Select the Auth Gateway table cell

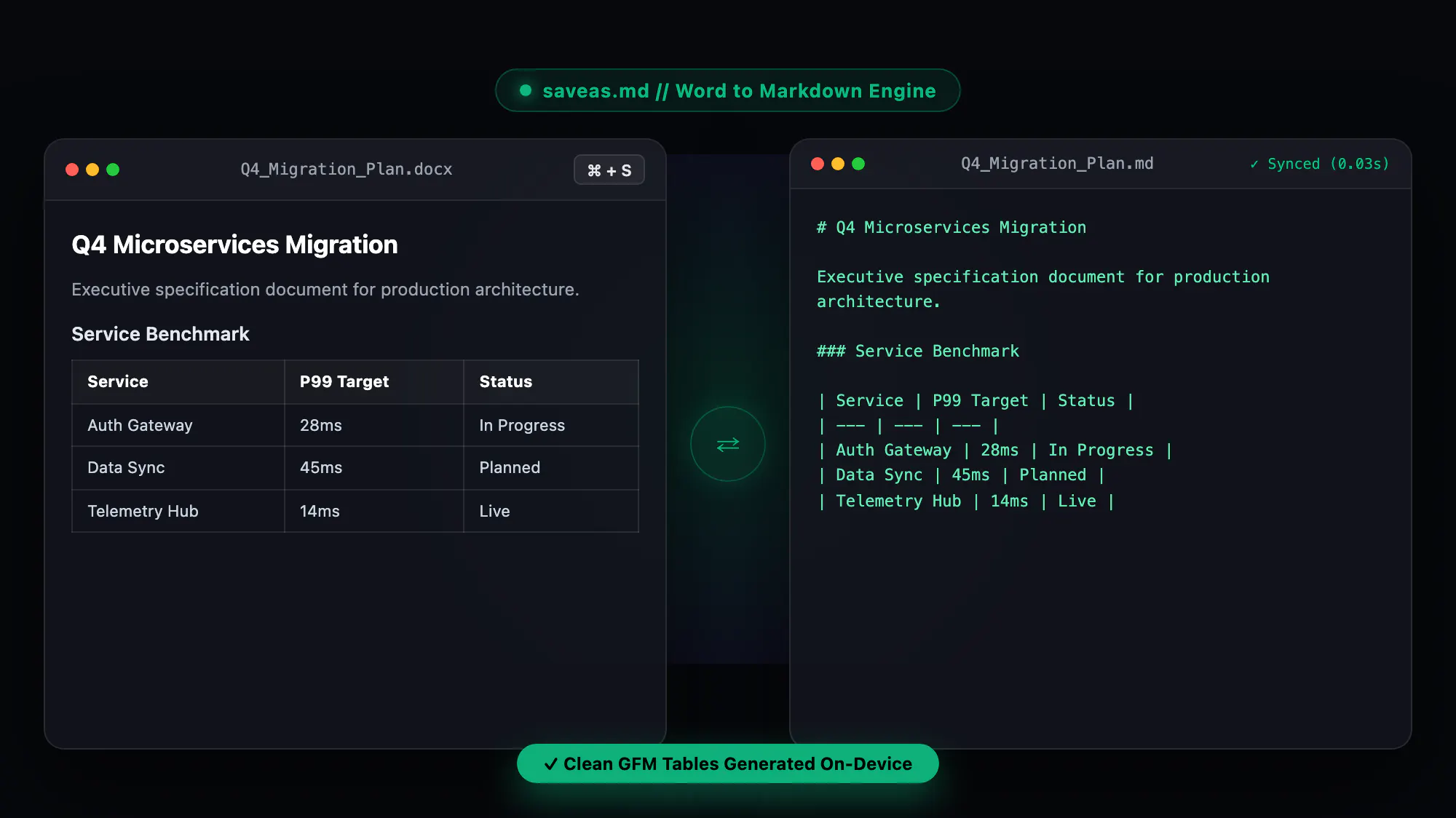coord(178,425)
